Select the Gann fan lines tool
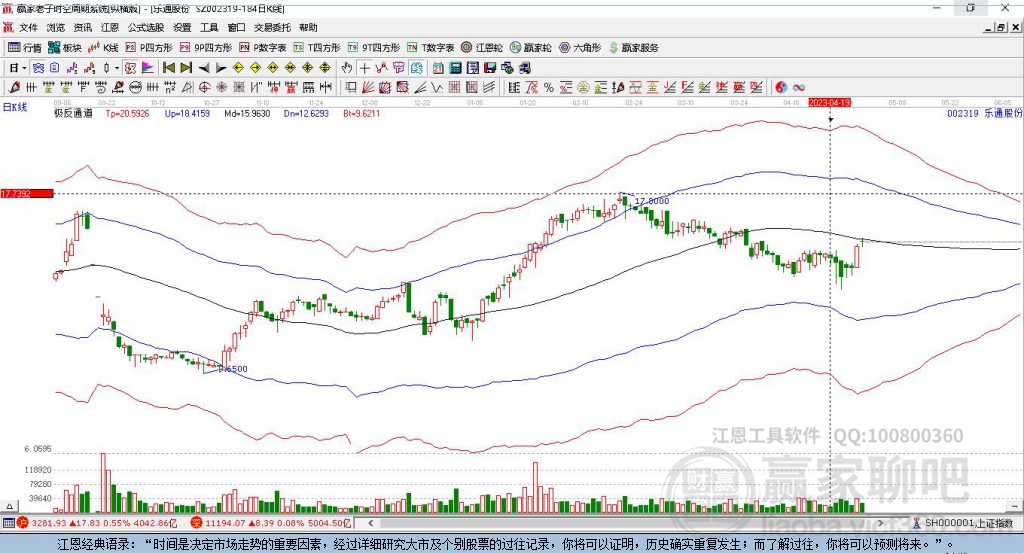Image resolution: width=1024 pixels, height=554 pixels. 367,87
